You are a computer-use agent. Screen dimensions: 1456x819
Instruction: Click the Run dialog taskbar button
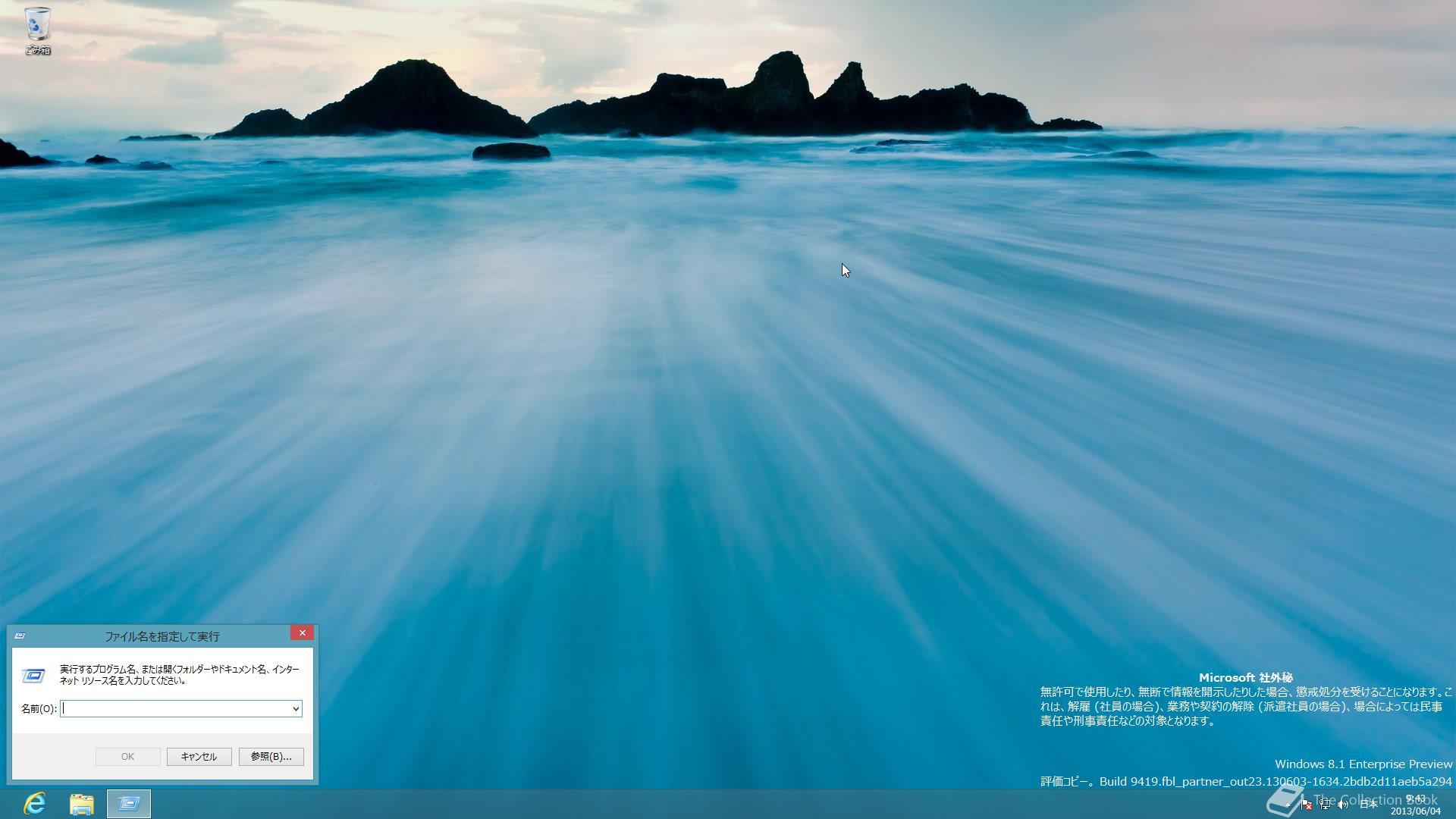[x=129, y=804]
